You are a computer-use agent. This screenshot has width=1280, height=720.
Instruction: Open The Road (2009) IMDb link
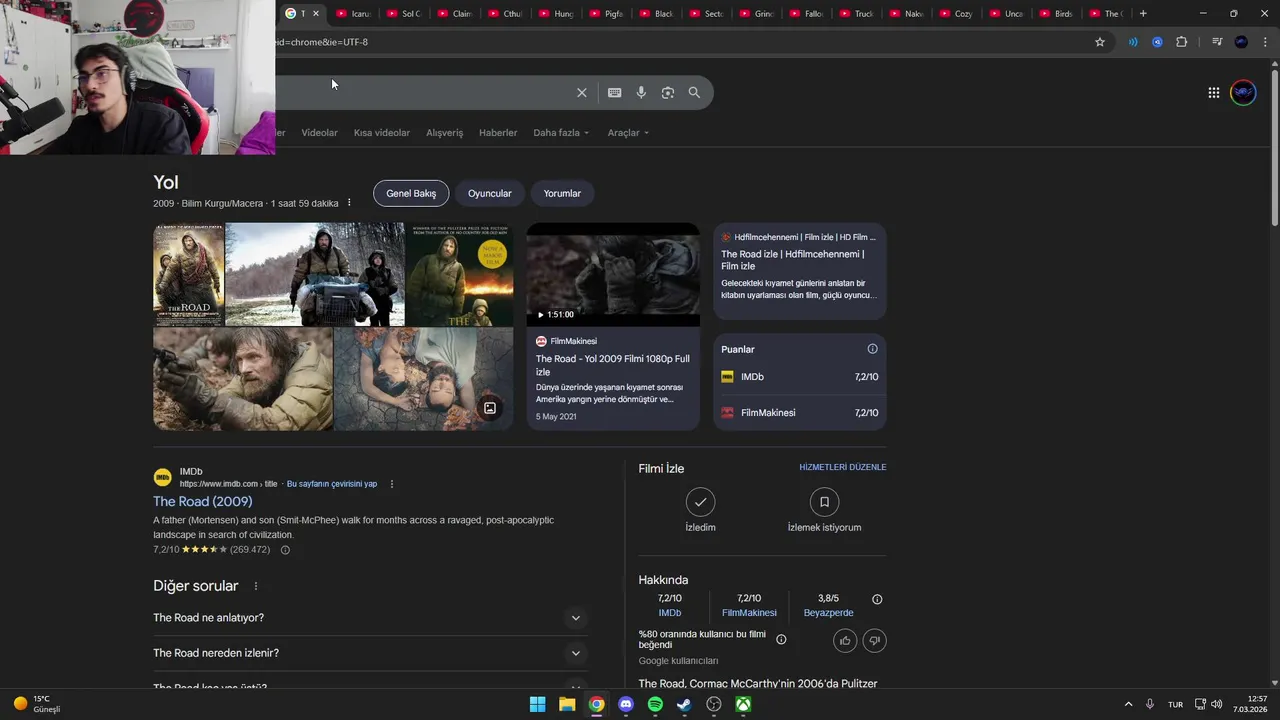(203, 501)
